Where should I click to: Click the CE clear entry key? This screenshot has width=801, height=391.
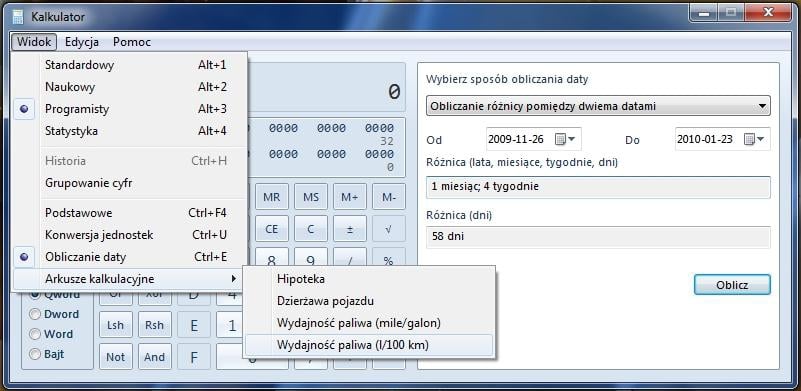(x=272, y=229)
